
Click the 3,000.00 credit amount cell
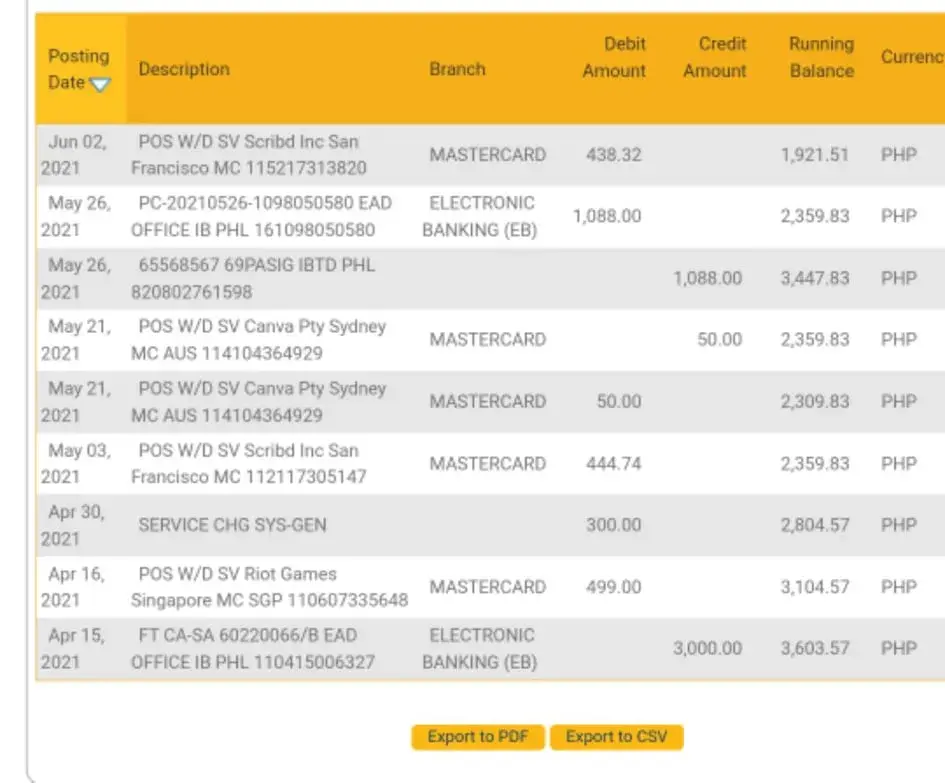pos(707,648)
